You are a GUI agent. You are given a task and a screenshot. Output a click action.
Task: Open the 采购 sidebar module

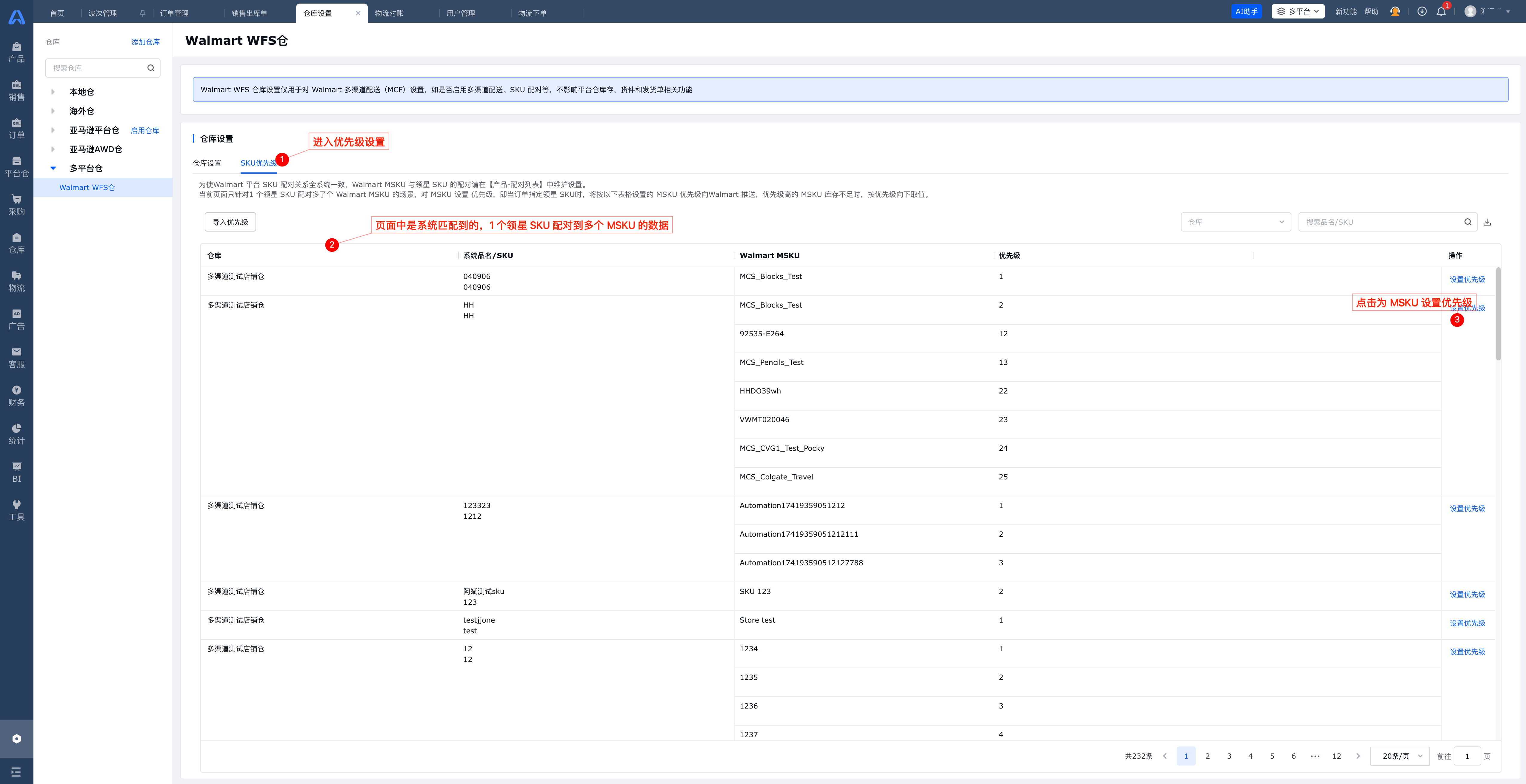[17, 205]
